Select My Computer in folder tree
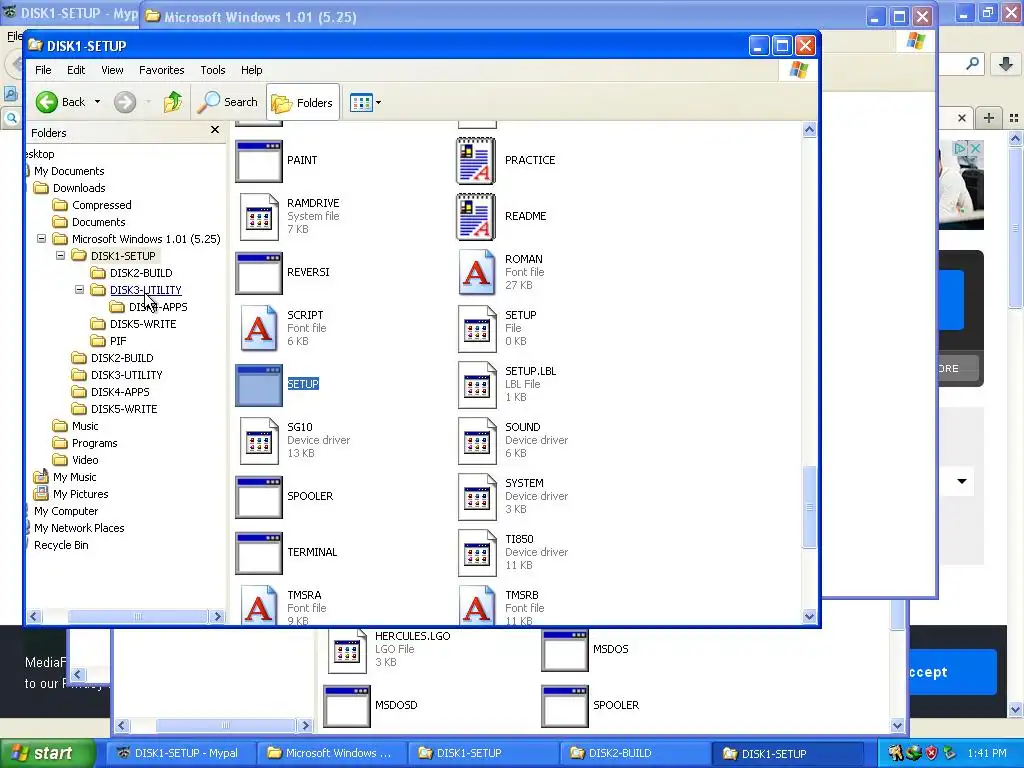The image size is (1024, 768). 65,511
